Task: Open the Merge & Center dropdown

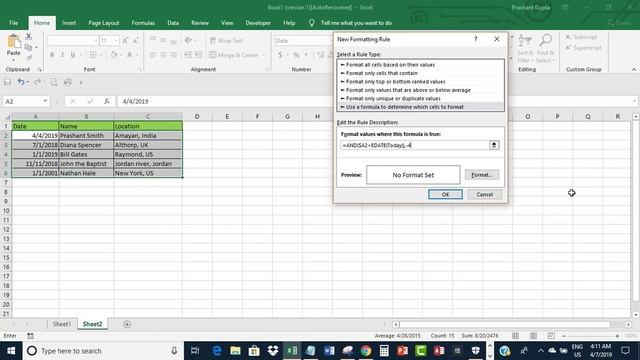Action: (x=264, y=55)
